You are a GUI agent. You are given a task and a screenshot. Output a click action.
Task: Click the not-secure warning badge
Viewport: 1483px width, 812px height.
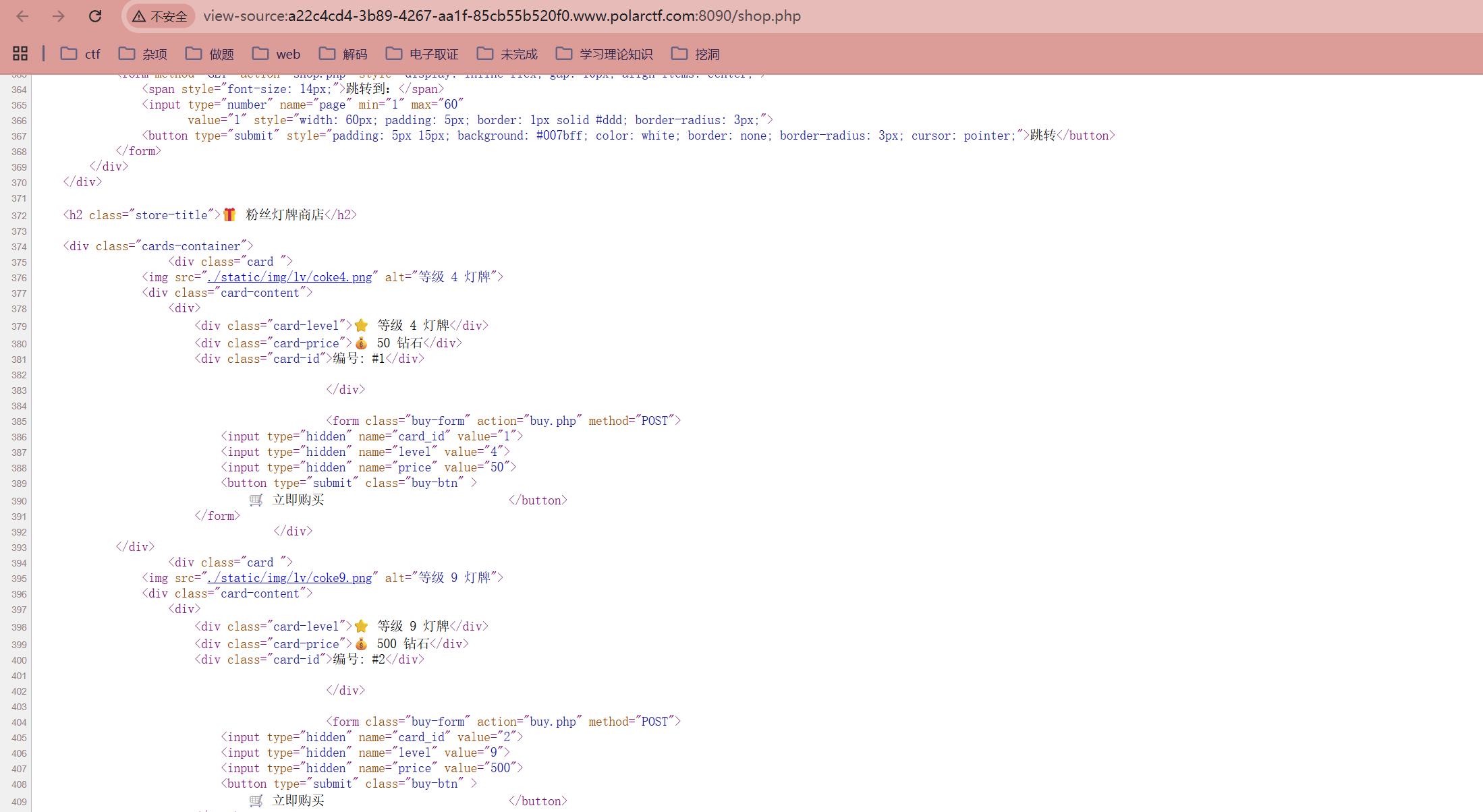pyautogui.click(x=160, y=16)
